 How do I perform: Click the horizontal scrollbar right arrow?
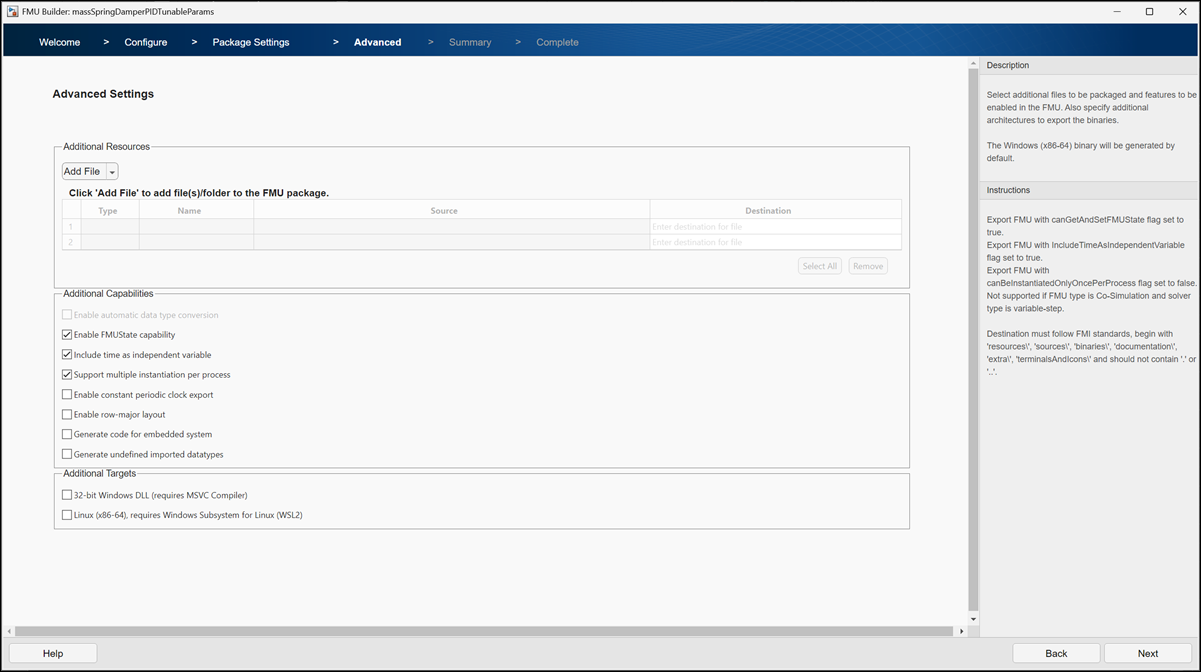[x=962, y=631]
